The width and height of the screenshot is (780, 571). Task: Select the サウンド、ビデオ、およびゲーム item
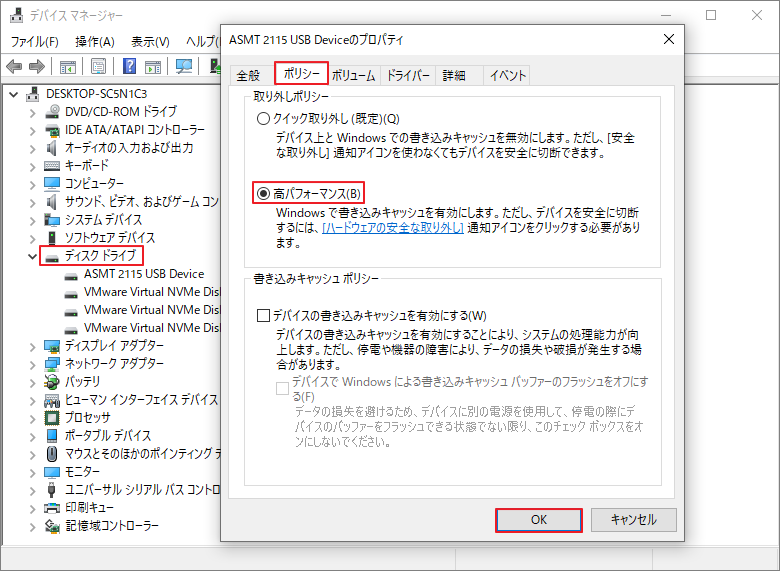(142, 201)
